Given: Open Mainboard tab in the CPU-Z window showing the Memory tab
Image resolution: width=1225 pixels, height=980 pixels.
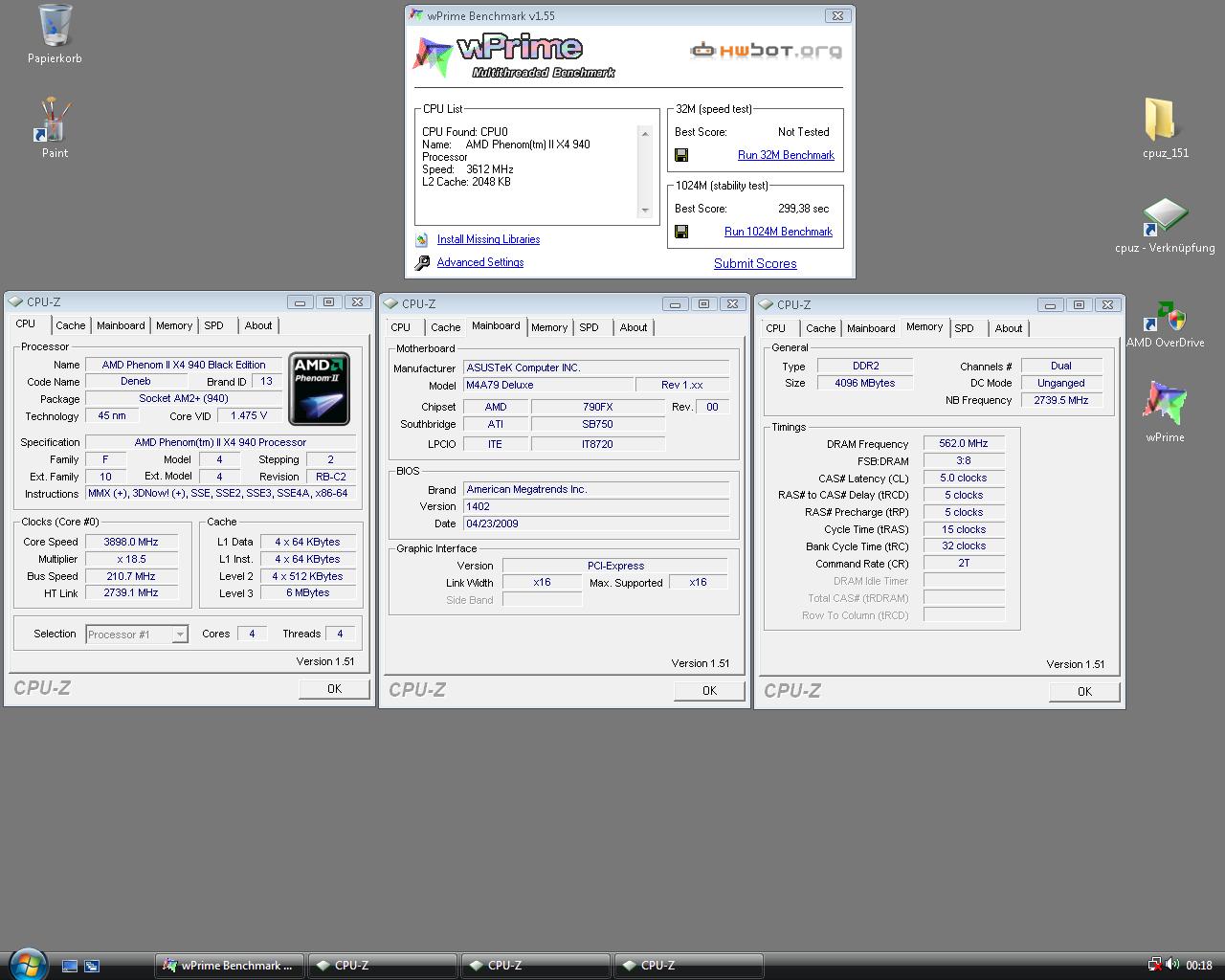Looking at the screenshot, I should tap(871, 328).
